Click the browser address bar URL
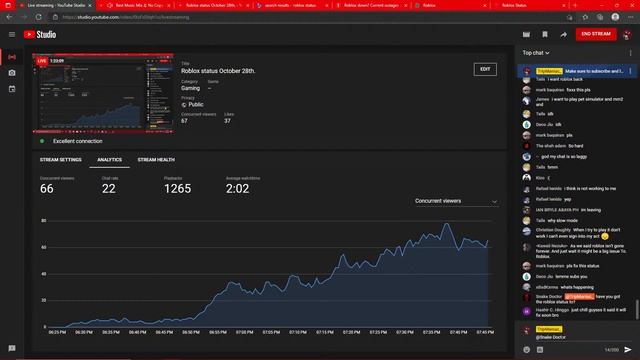This screenshot has height=360, width=640. (x=126, y=17)
